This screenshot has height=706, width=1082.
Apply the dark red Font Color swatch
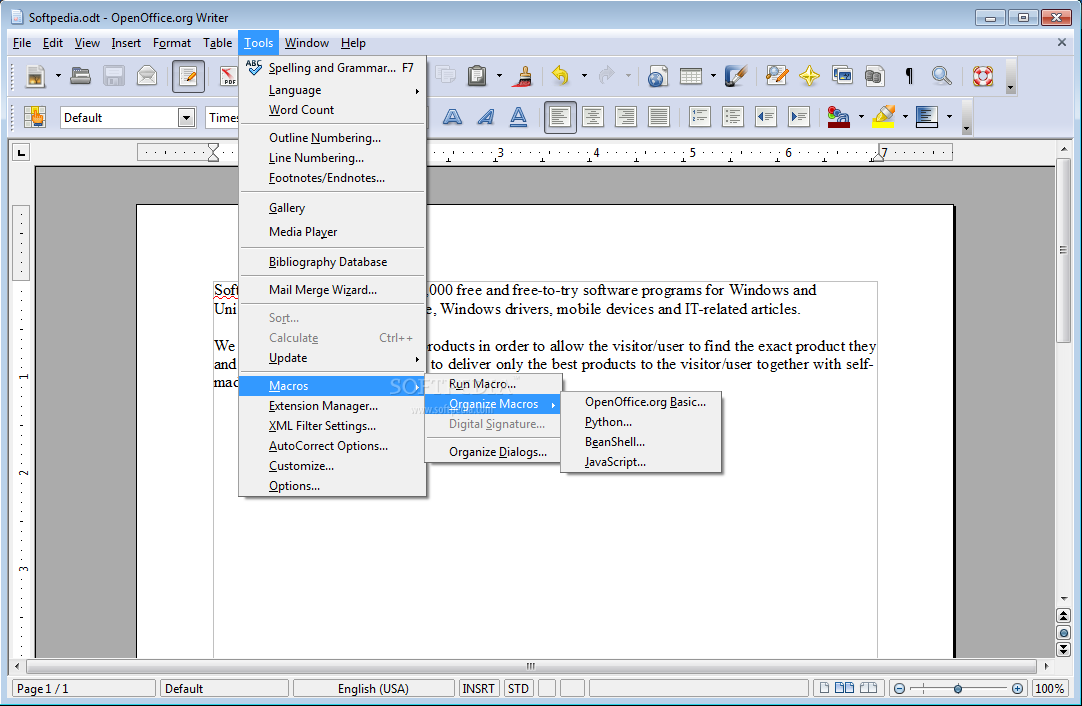838,117
